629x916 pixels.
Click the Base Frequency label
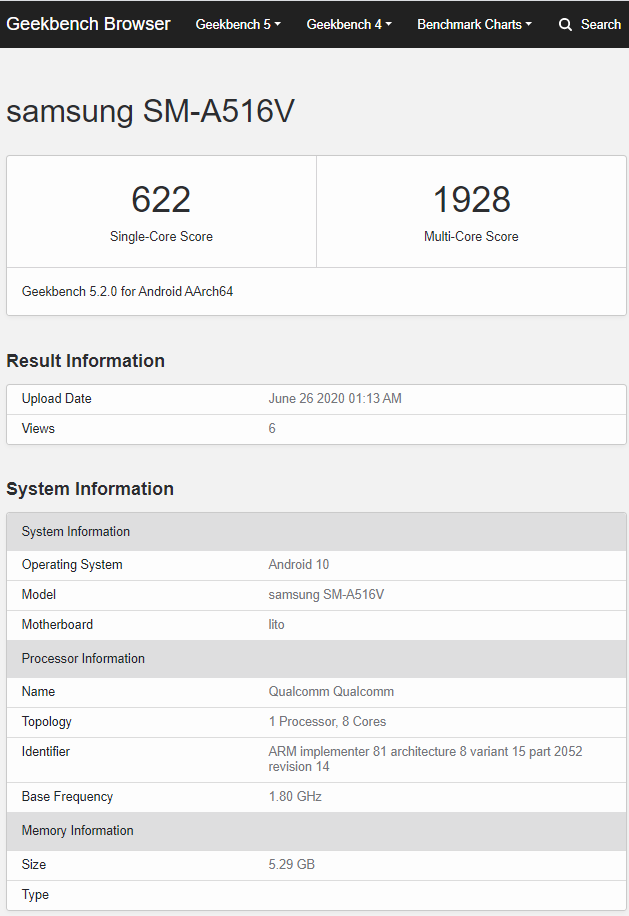point(67,797)
